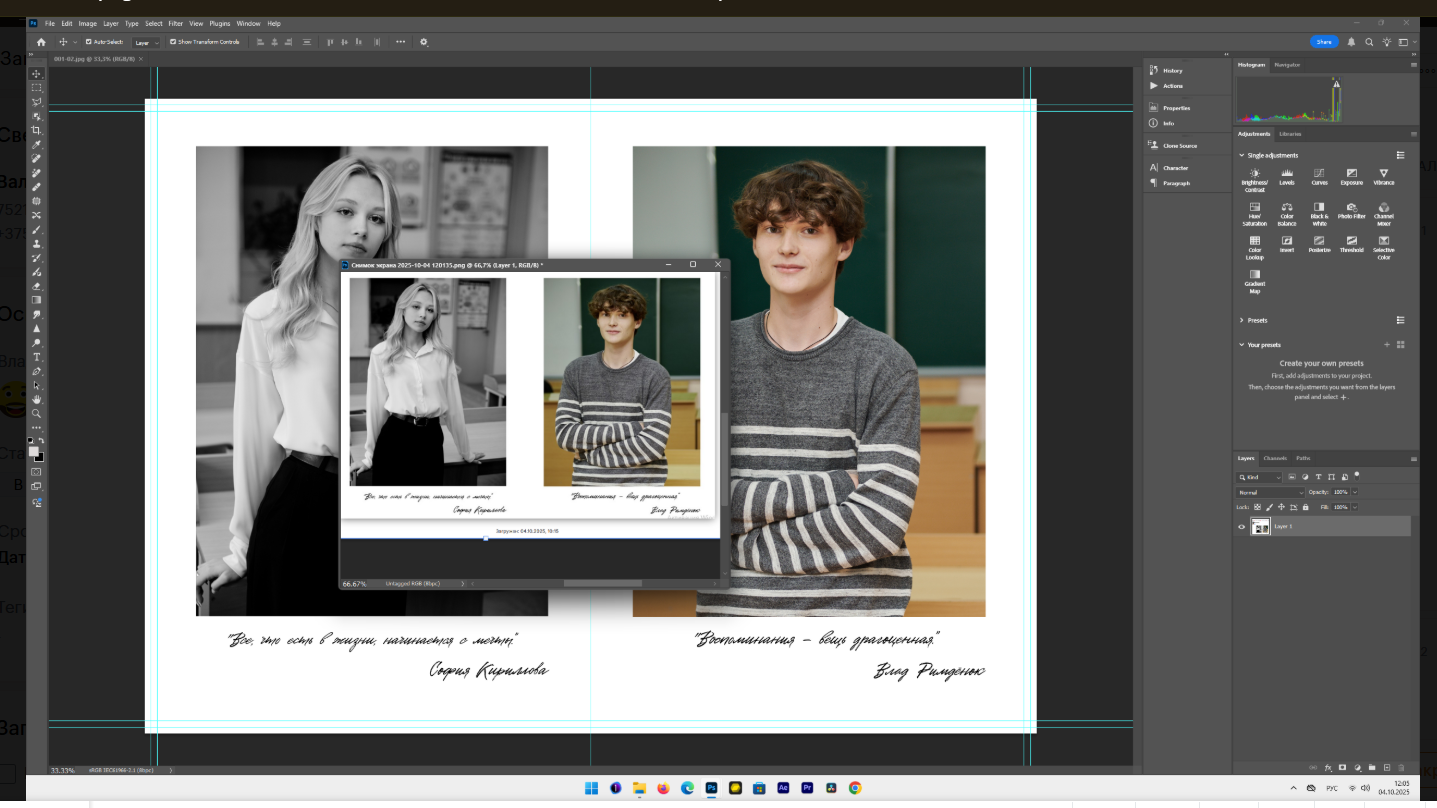Open the Filter menu
The width and height of the screenshot is (1437, 808).
click(175, 23)
